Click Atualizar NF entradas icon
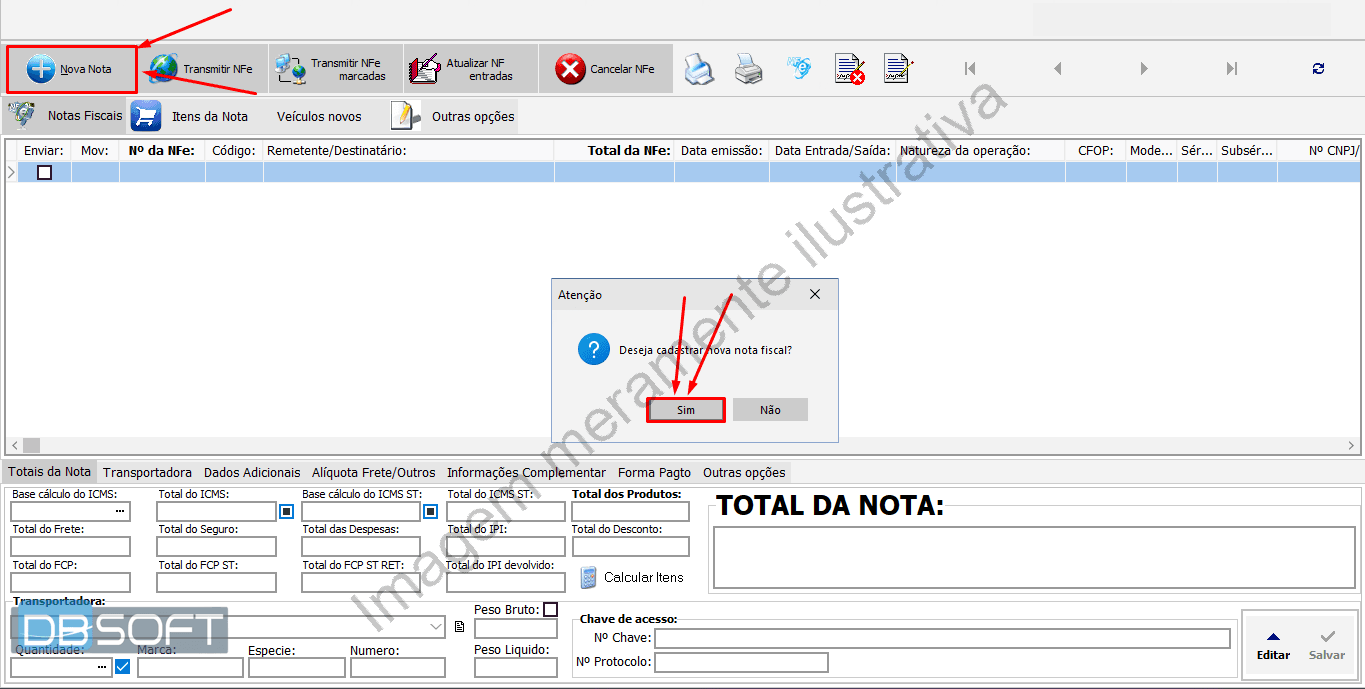The height and width of the screenshot is (689, 1365). point(424,67)
